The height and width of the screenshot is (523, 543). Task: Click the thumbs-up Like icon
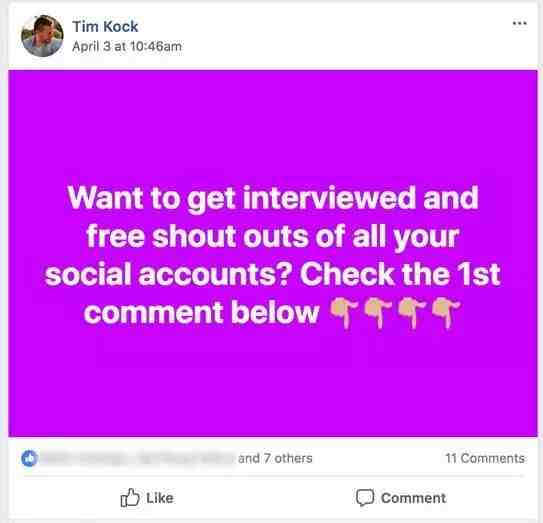point(130,498)
